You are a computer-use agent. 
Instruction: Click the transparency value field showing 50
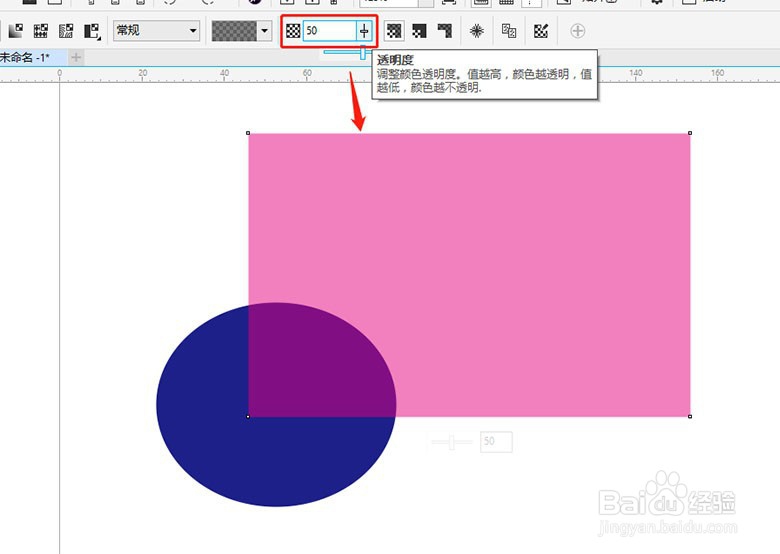point(329,31)
